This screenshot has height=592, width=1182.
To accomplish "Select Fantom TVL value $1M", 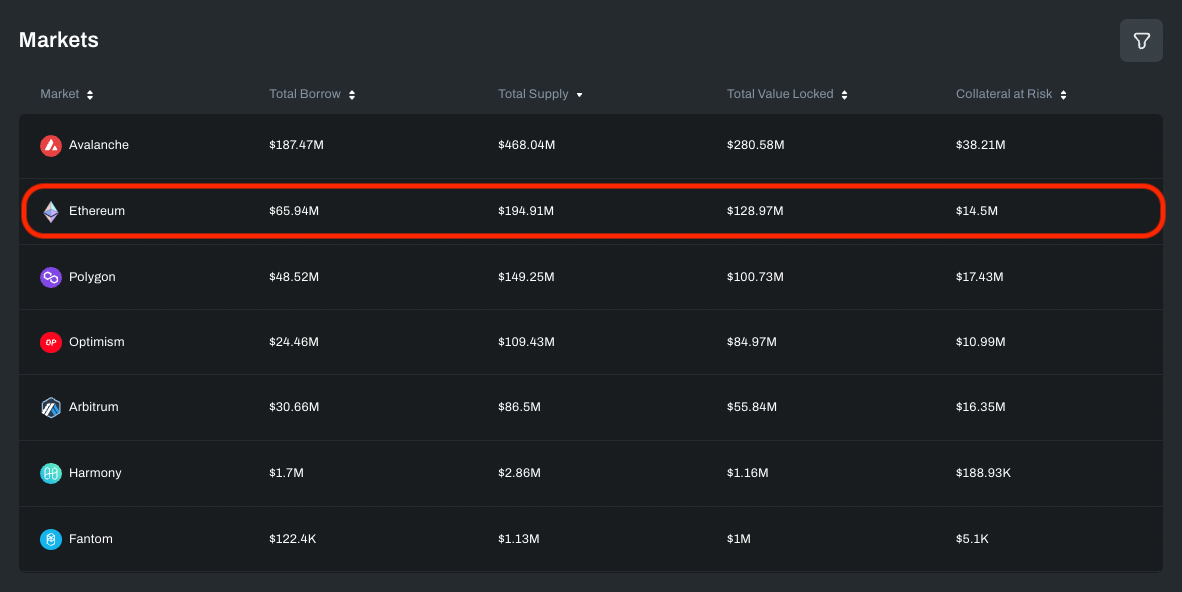I will (x=739, y=538).
